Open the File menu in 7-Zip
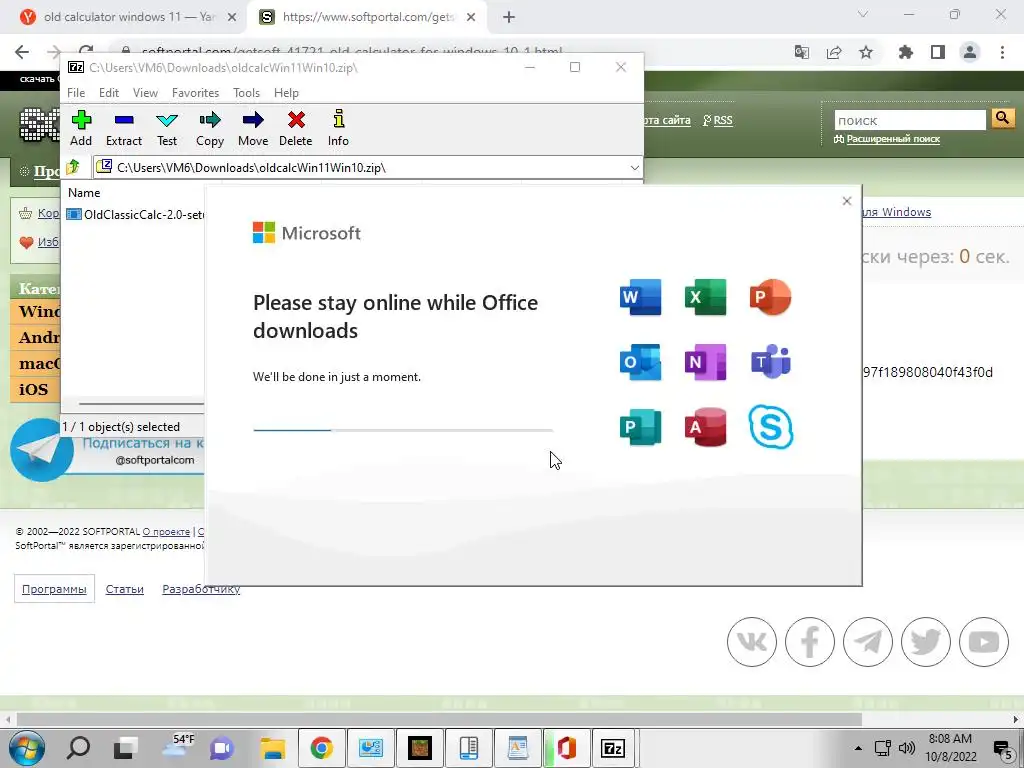 click(76, 93)
